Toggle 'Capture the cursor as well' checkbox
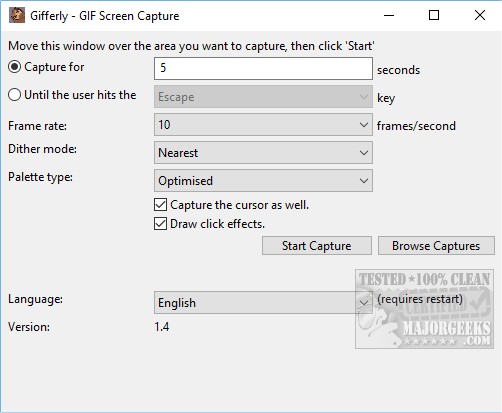This screenshot has width=502, height=413. coord(160,205)
